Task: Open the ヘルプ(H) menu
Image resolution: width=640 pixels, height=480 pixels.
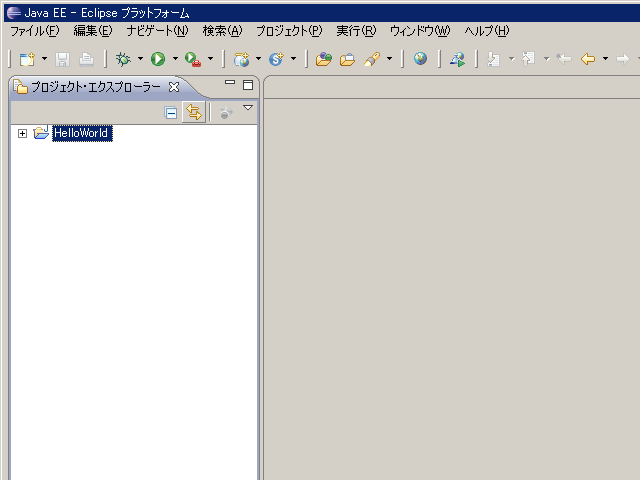Action: [487, 31]
